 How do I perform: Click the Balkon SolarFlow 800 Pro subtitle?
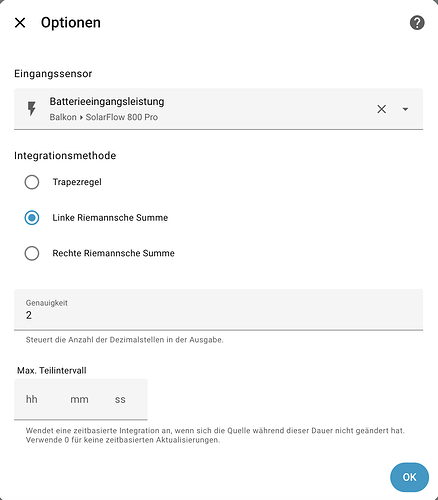click(104, 117)
